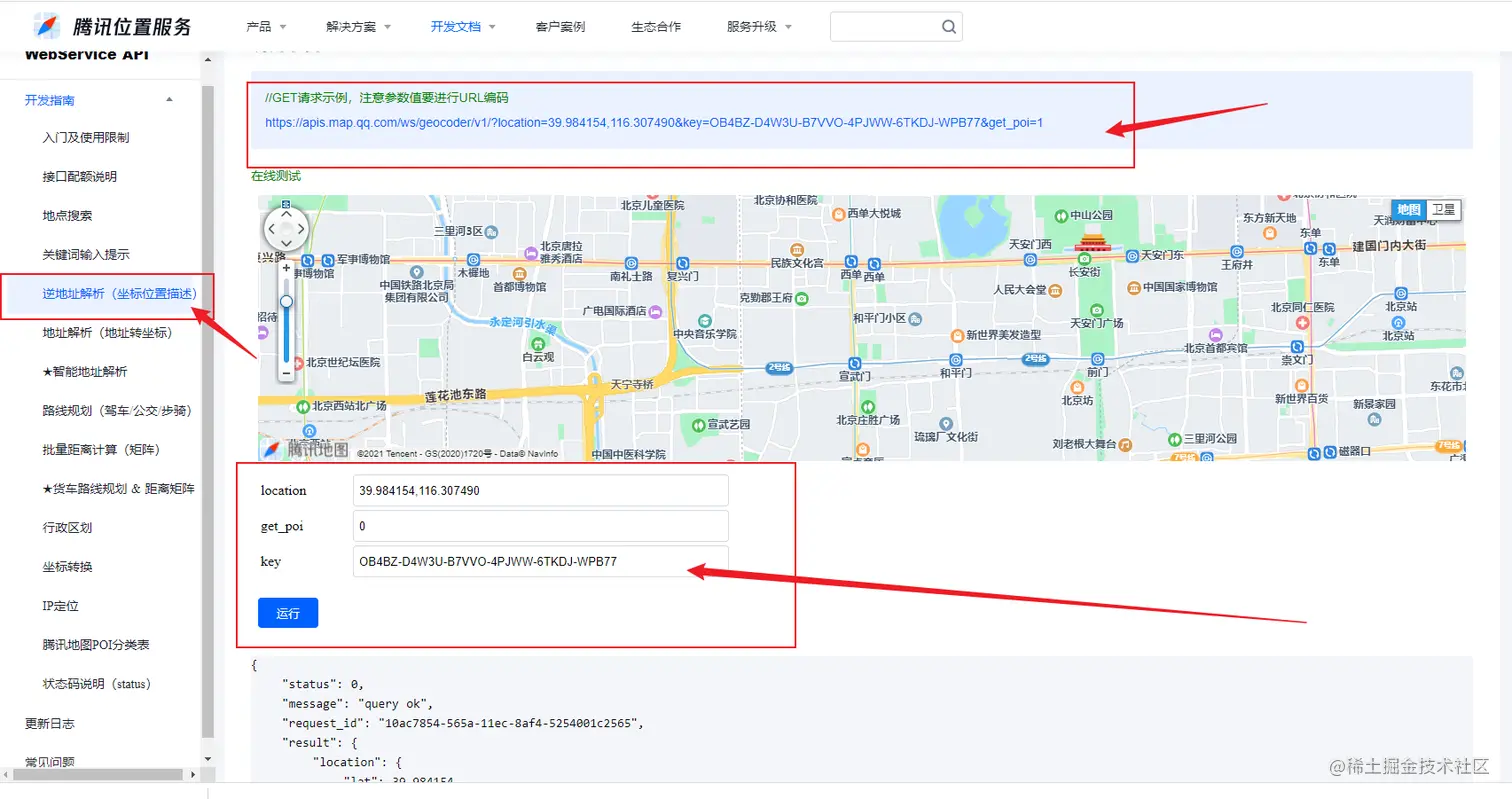The height and width of the screenshot is (799, 1512).
Task: Open 行政区划 sidebar page
Action: [68, 527]
